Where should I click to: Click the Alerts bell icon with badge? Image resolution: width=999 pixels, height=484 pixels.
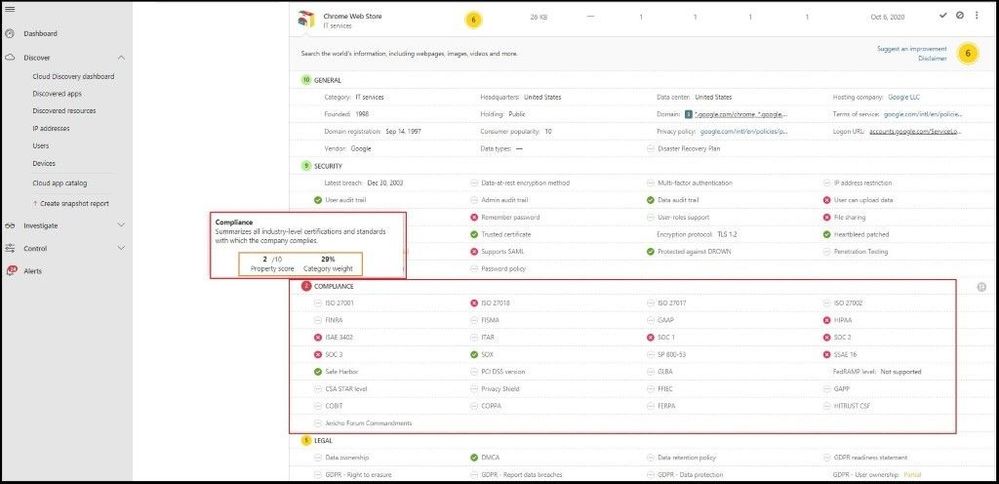coord(11,271)
